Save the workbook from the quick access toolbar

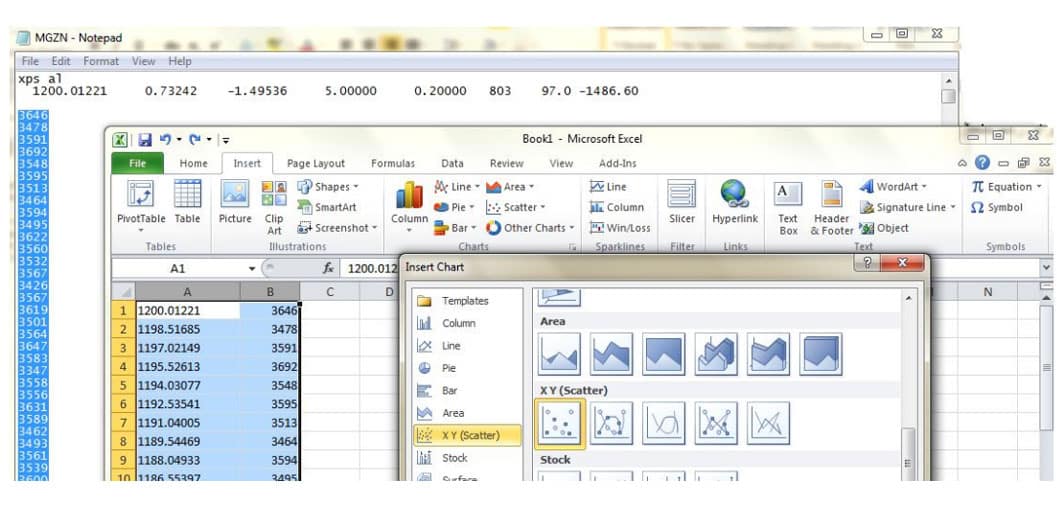[x=144, y=140]
